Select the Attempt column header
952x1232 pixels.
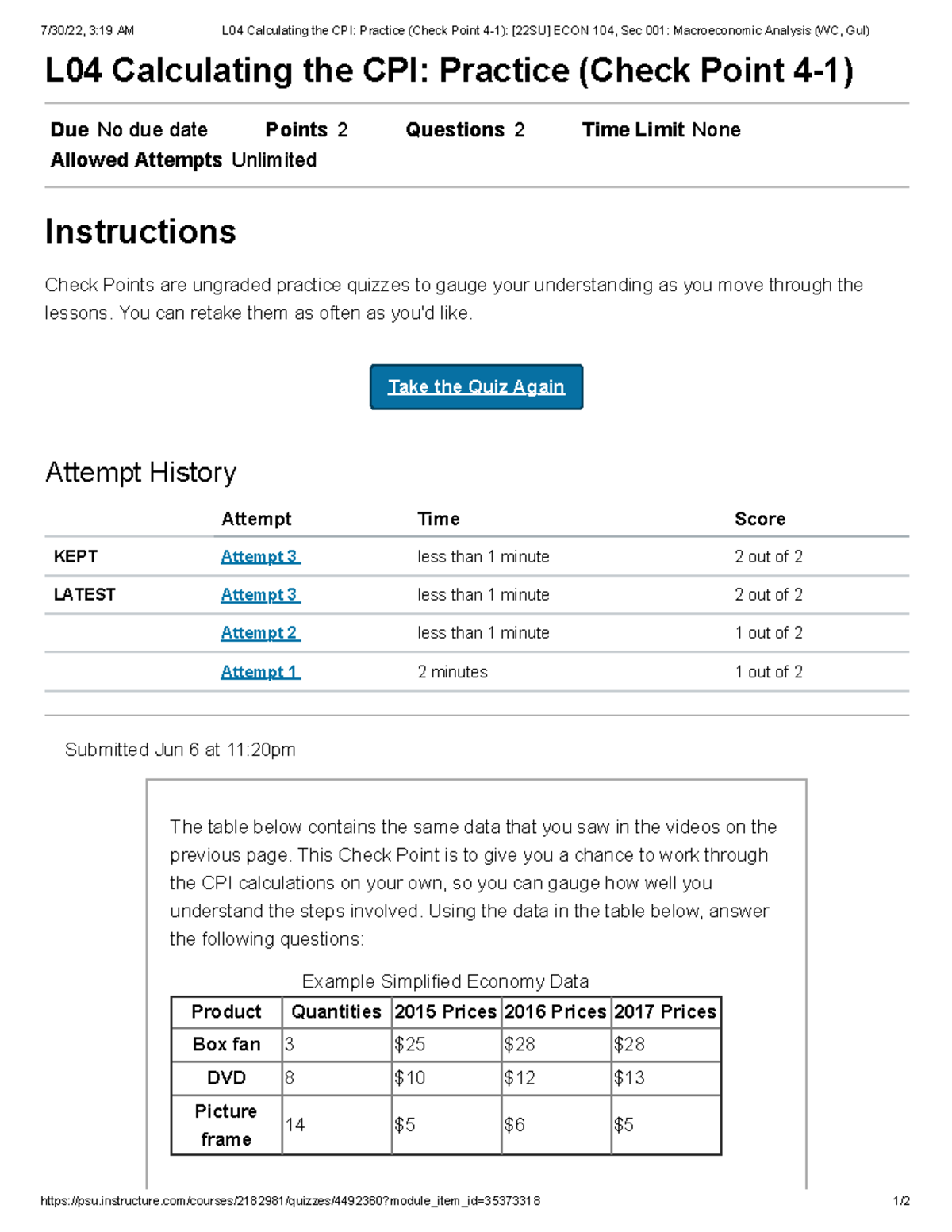point(256,519)
